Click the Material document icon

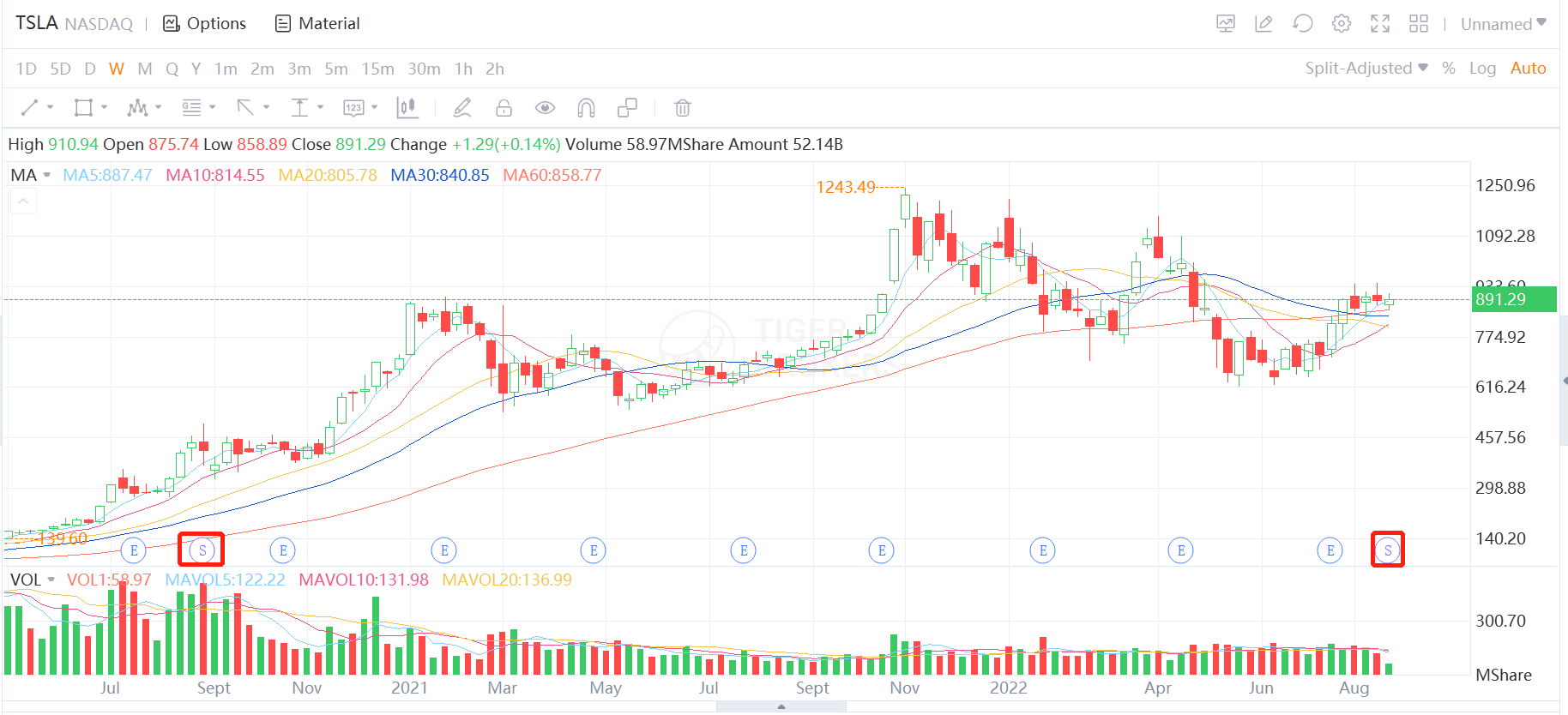pos(283,23)
